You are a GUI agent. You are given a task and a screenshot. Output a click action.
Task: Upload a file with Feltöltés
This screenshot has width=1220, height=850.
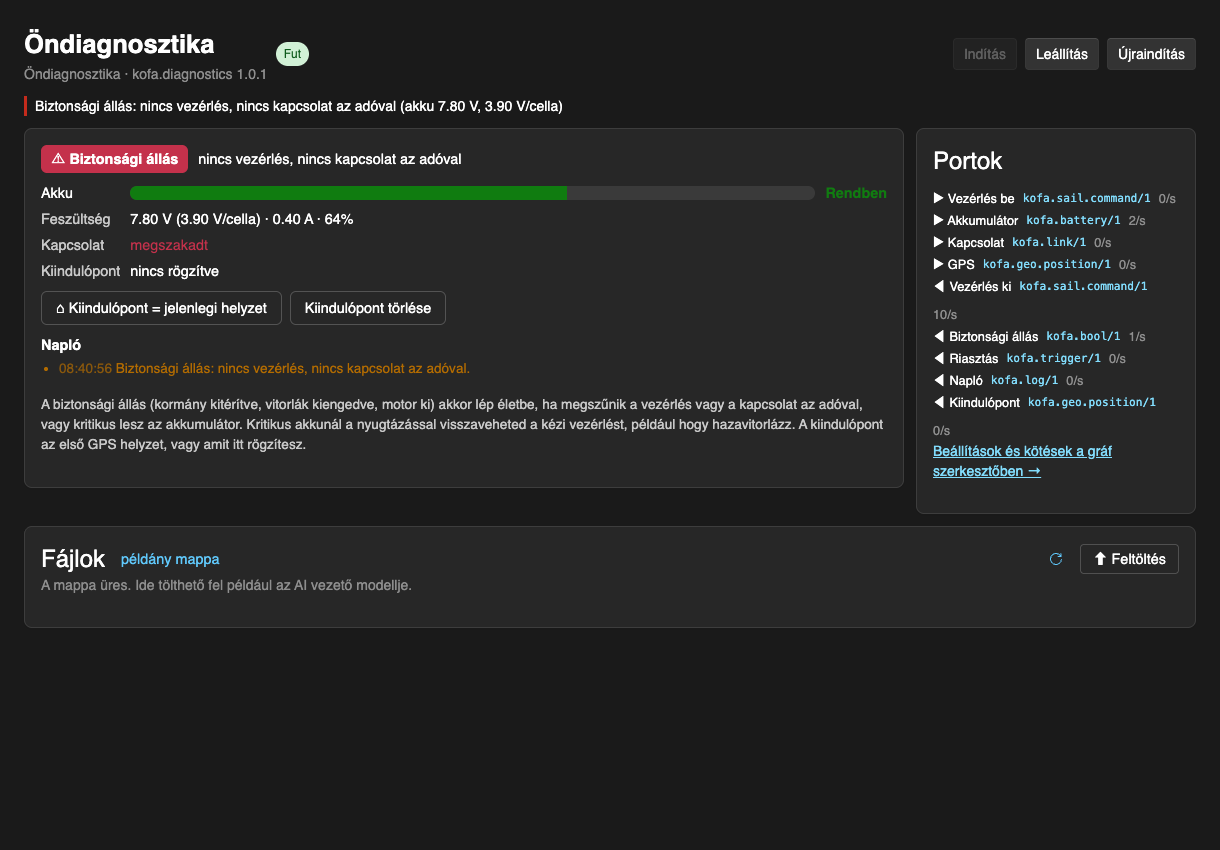pos(1129,559)
